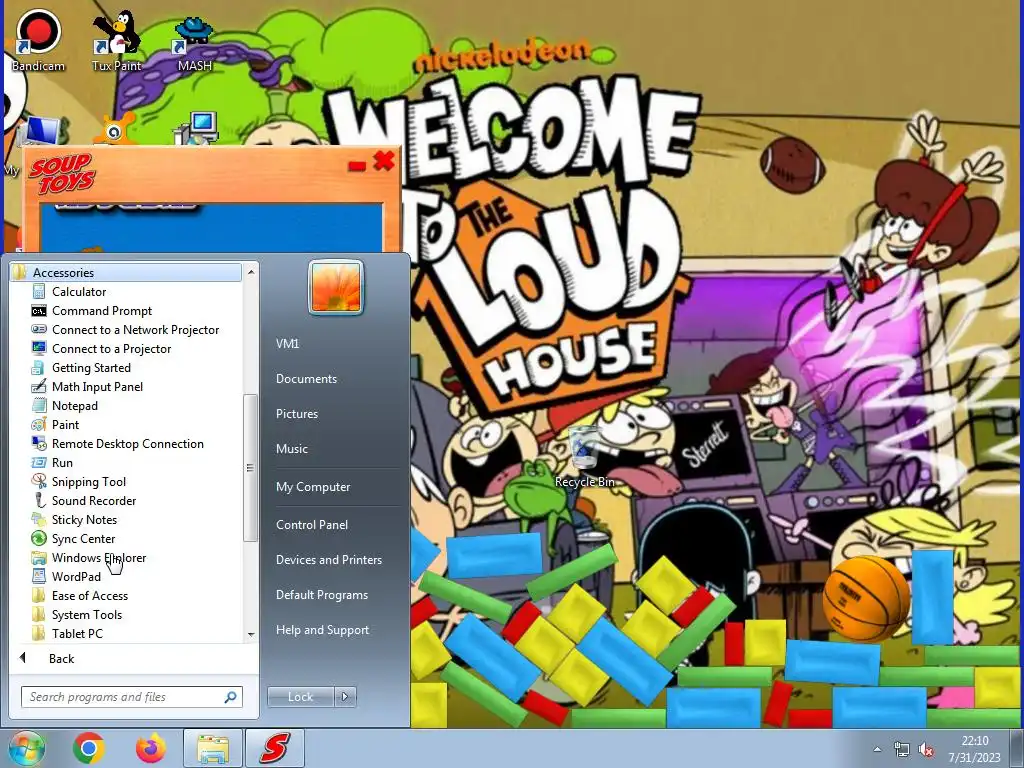Open Firefox from the taskbar
The width and height of the screenshot is (1024, 768).
coord(151,748)
